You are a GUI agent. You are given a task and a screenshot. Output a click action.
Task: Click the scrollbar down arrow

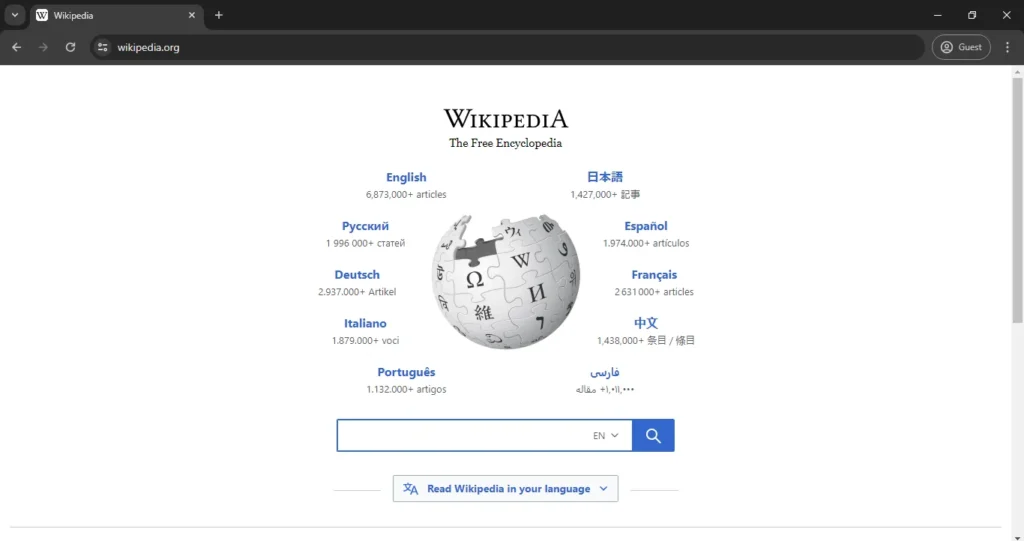1017,537
